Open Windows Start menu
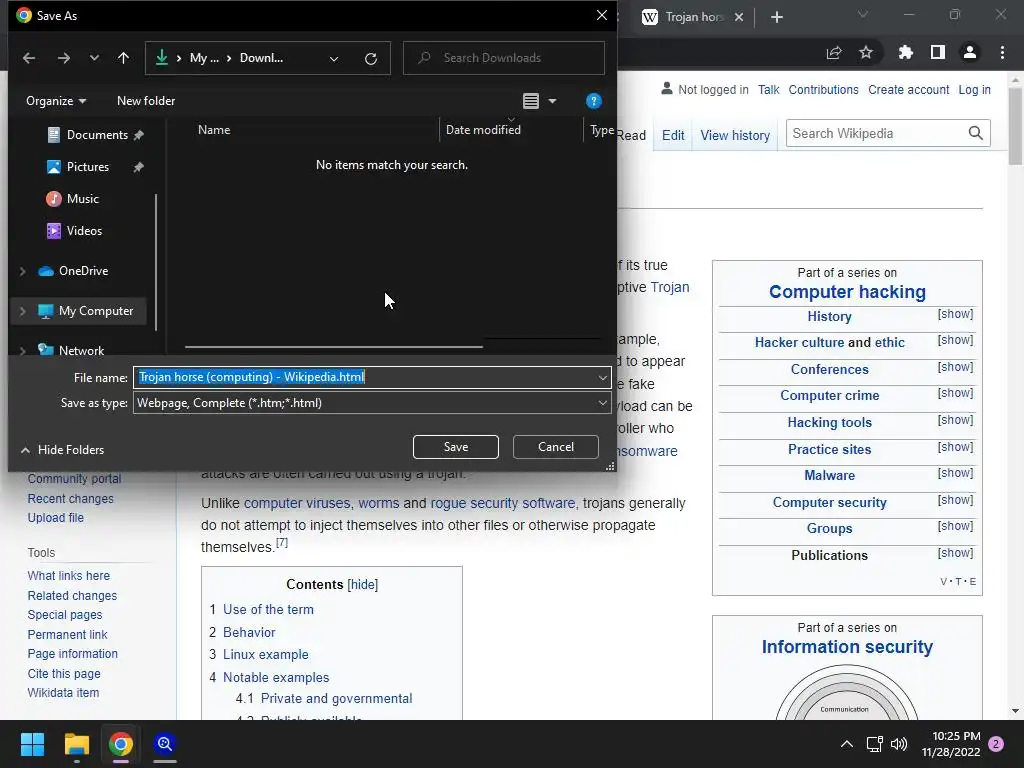Screen dimensions: 1024x768 click(x=32, y=744)
